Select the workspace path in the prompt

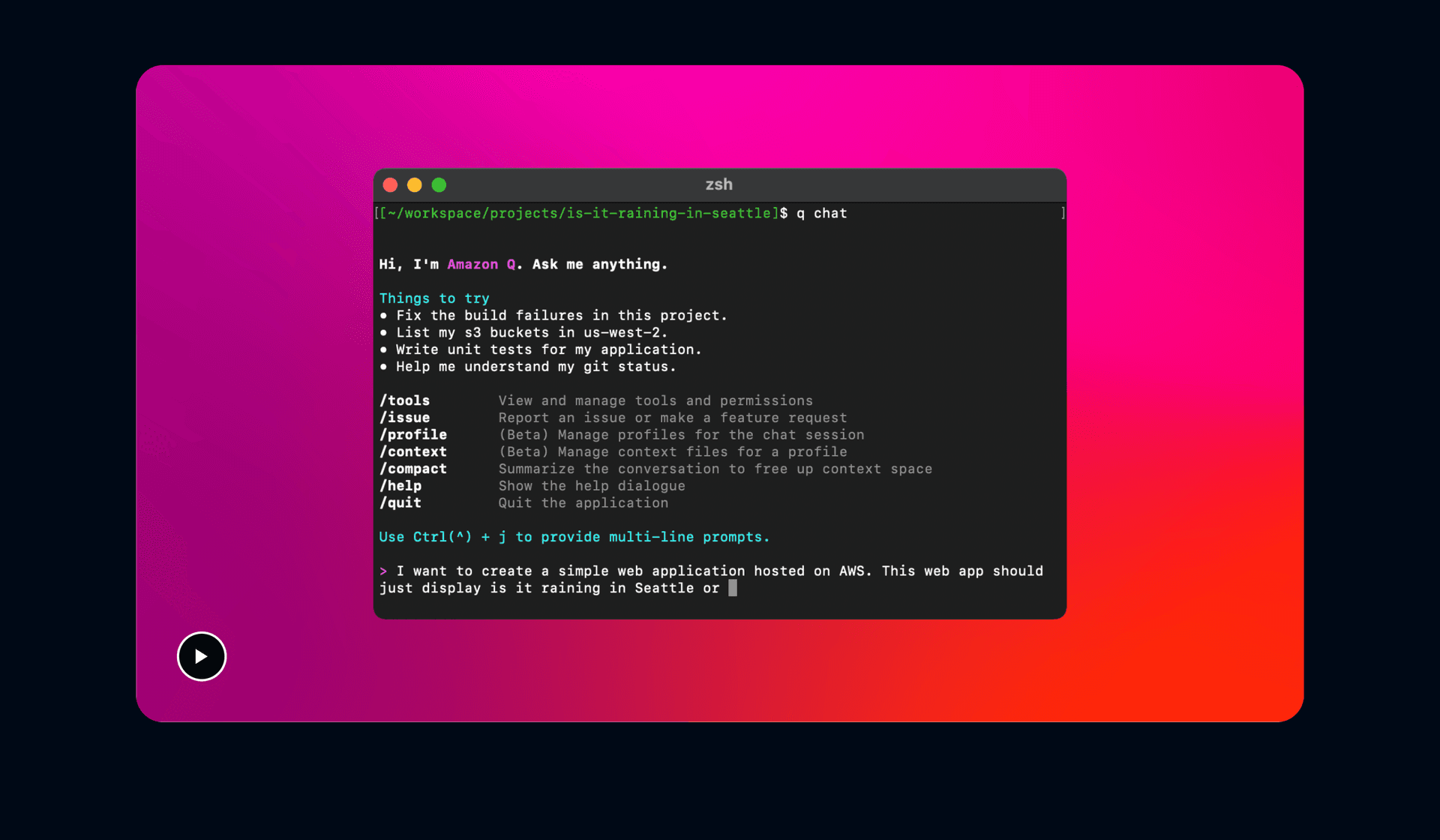click(x=579, y=214)
